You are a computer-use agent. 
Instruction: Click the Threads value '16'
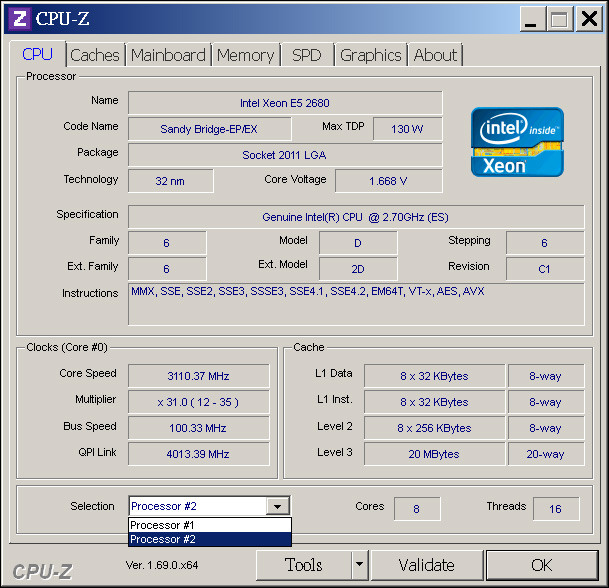pos(556,509)
